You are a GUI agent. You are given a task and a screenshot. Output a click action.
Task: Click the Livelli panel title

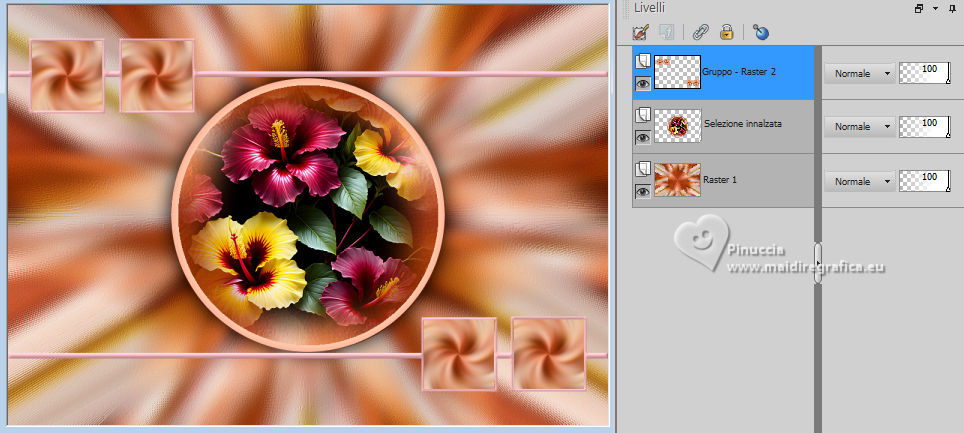point(649,8)
